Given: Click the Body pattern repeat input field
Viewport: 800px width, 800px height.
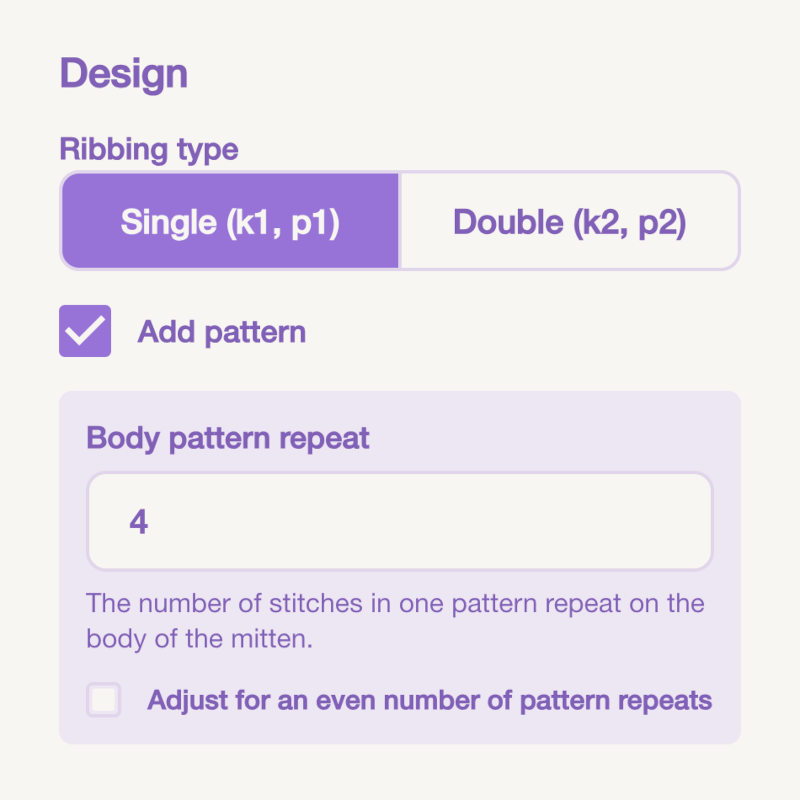Looking at the screenshot, I should pyautogui.click(x=400, y=520).
